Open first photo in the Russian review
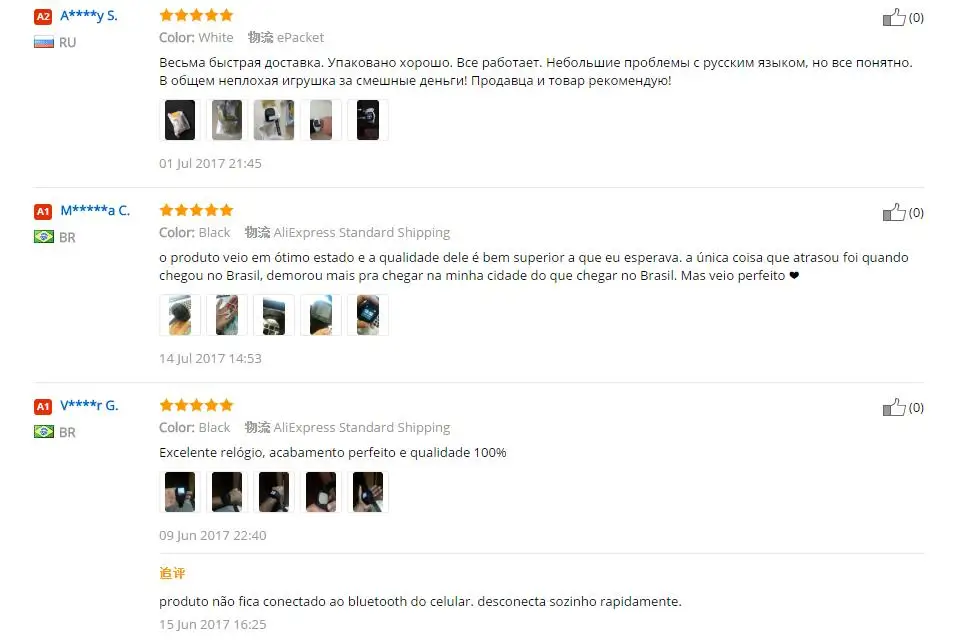 (x=180, y=120)
